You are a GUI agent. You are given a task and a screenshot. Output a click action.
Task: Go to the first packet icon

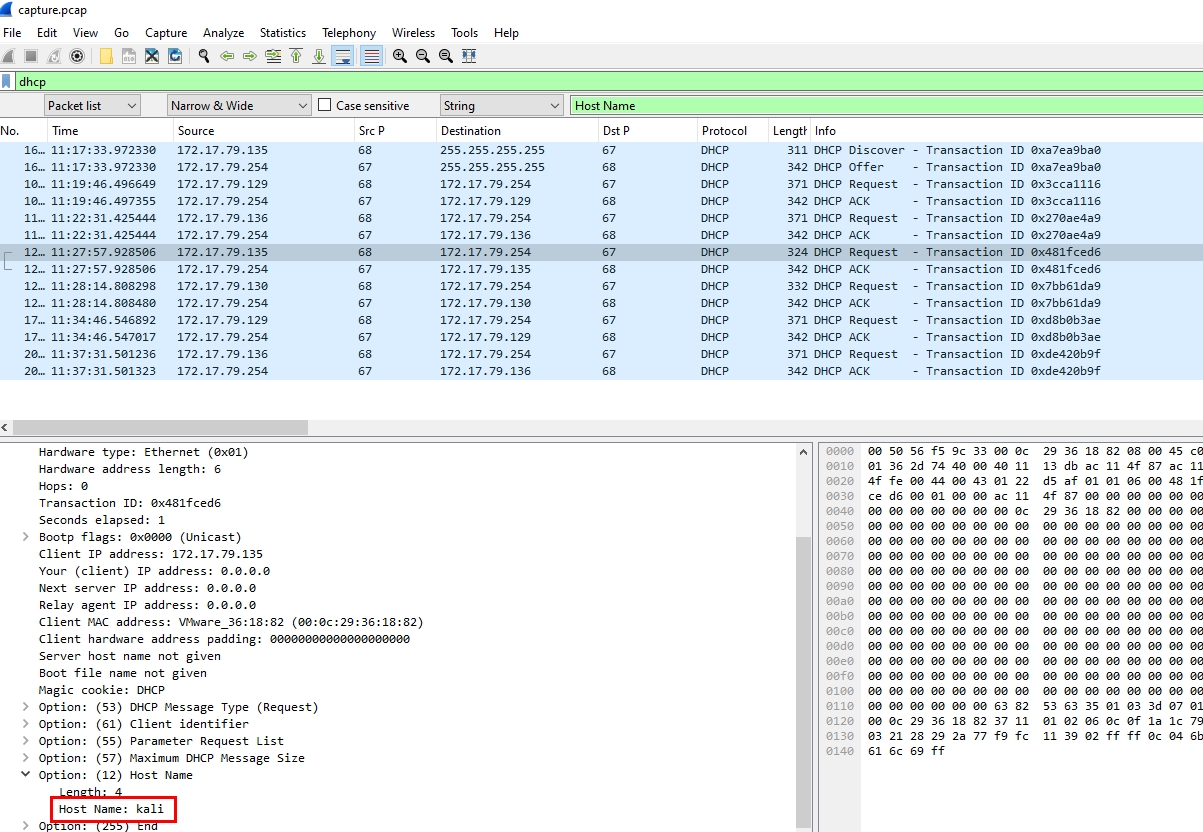coord(296,56)
